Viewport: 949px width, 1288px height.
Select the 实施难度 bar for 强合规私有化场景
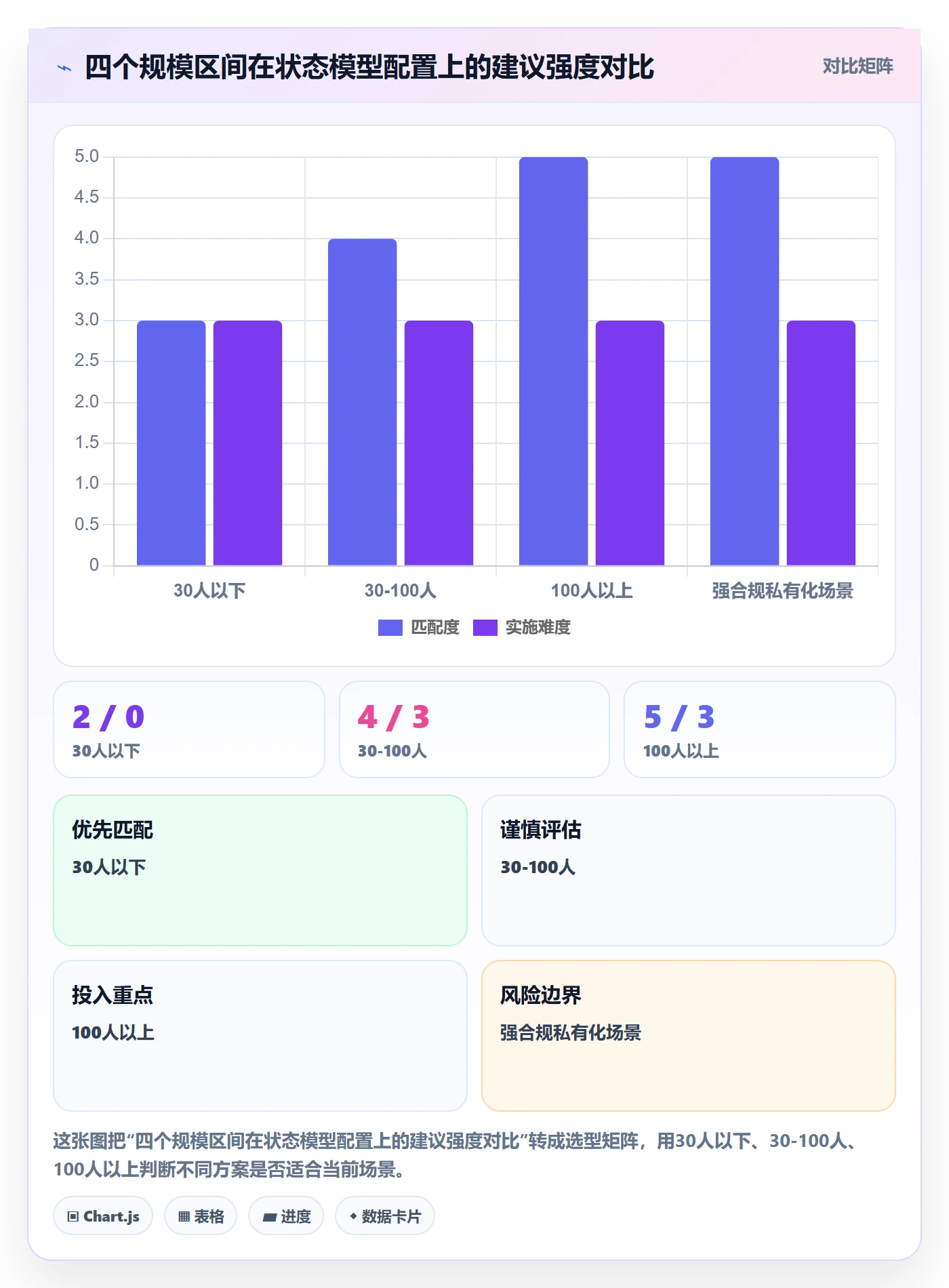822,443
